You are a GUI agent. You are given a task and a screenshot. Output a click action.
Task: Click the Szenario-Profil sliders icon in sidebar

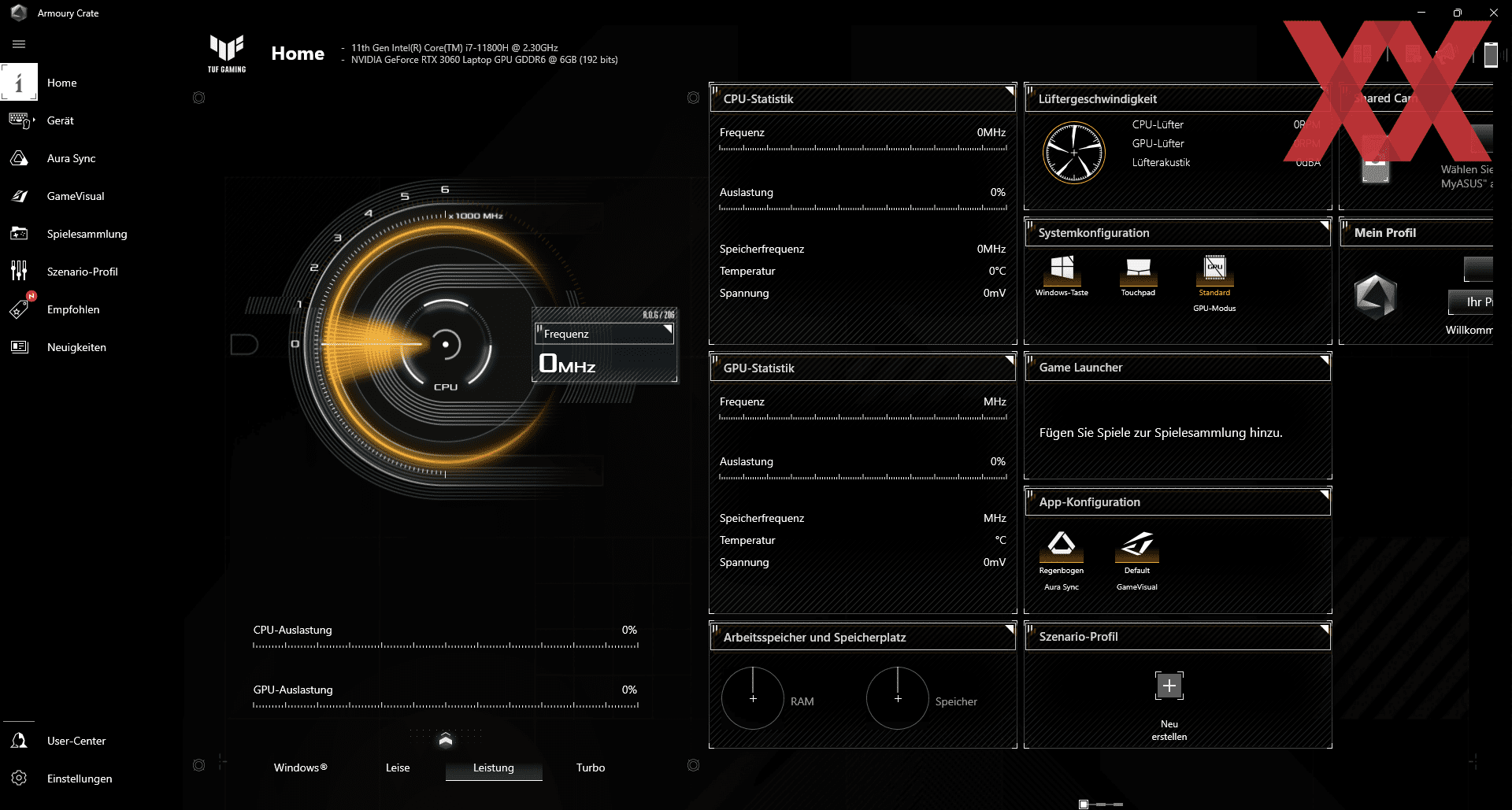(19, 272)
